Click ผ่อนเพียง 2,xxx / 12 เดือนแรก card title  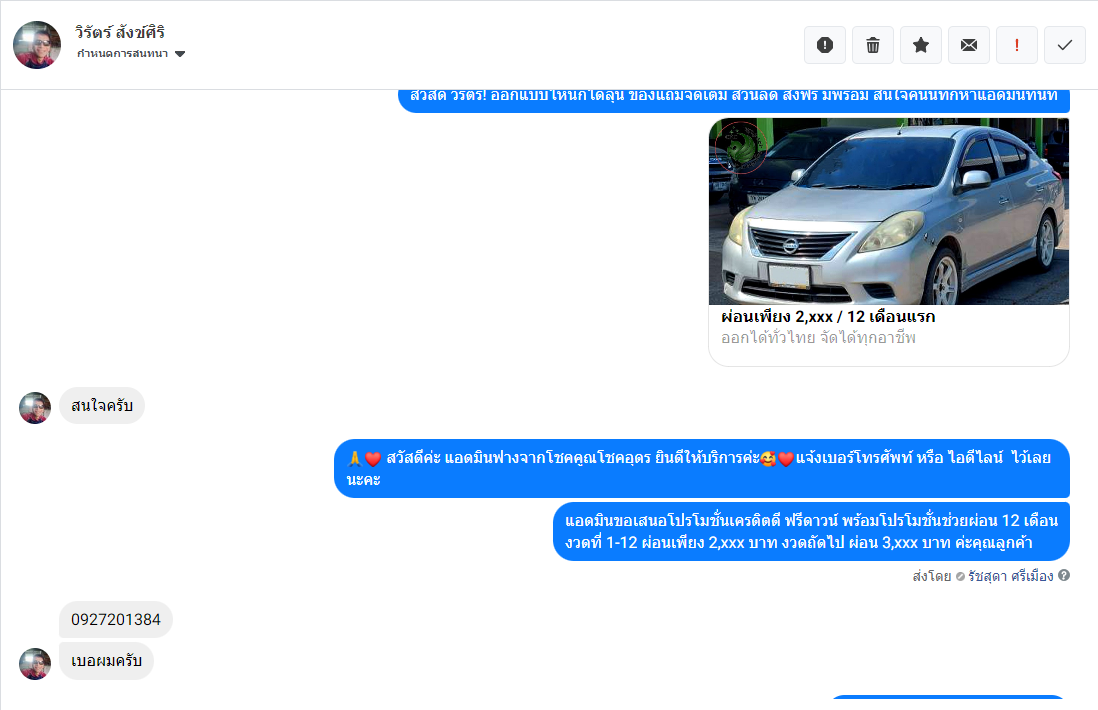[828, 316]
